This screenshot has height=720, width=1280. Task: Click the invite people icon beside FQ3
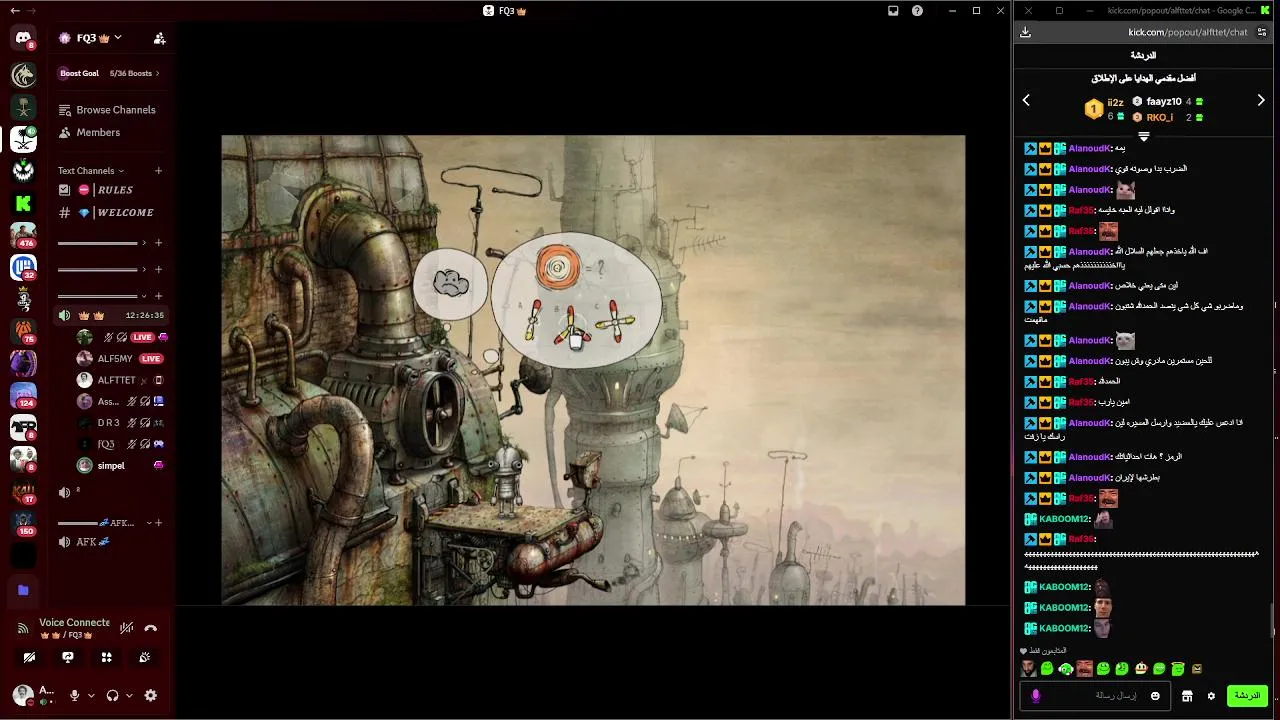[x=159, y=38]
